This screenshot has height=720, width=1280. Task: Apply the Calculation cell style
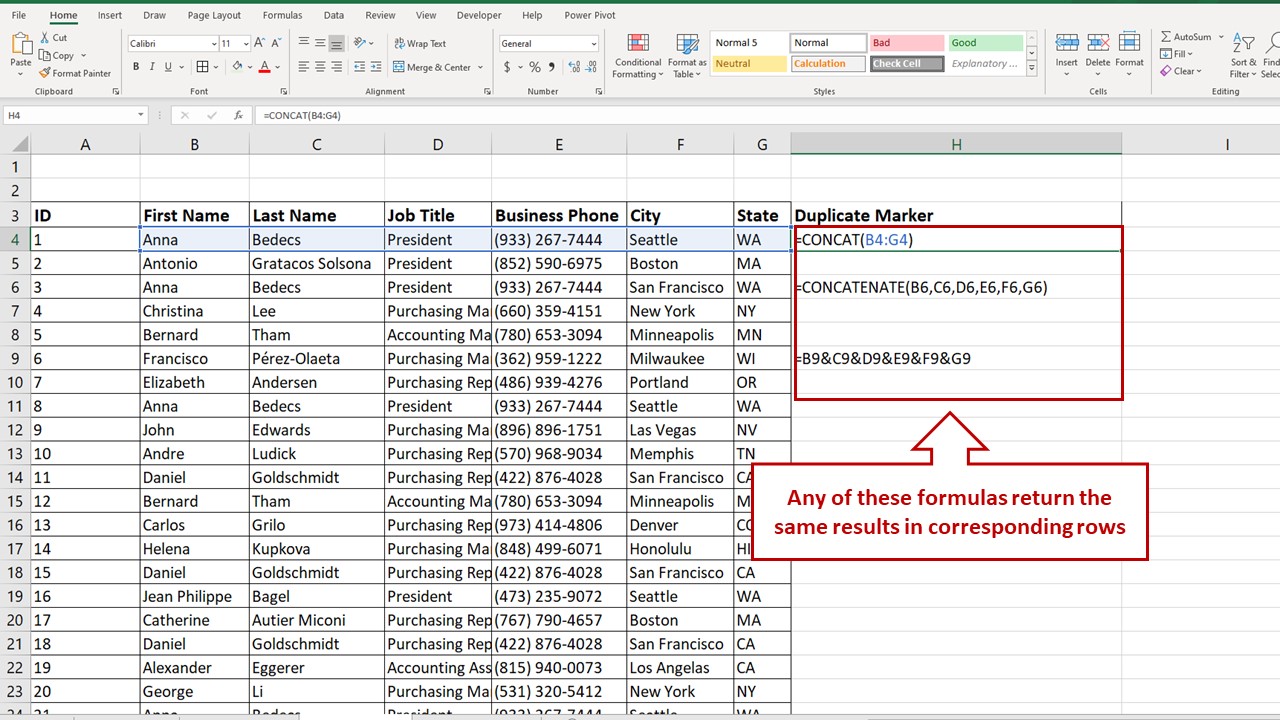[827, 63]
